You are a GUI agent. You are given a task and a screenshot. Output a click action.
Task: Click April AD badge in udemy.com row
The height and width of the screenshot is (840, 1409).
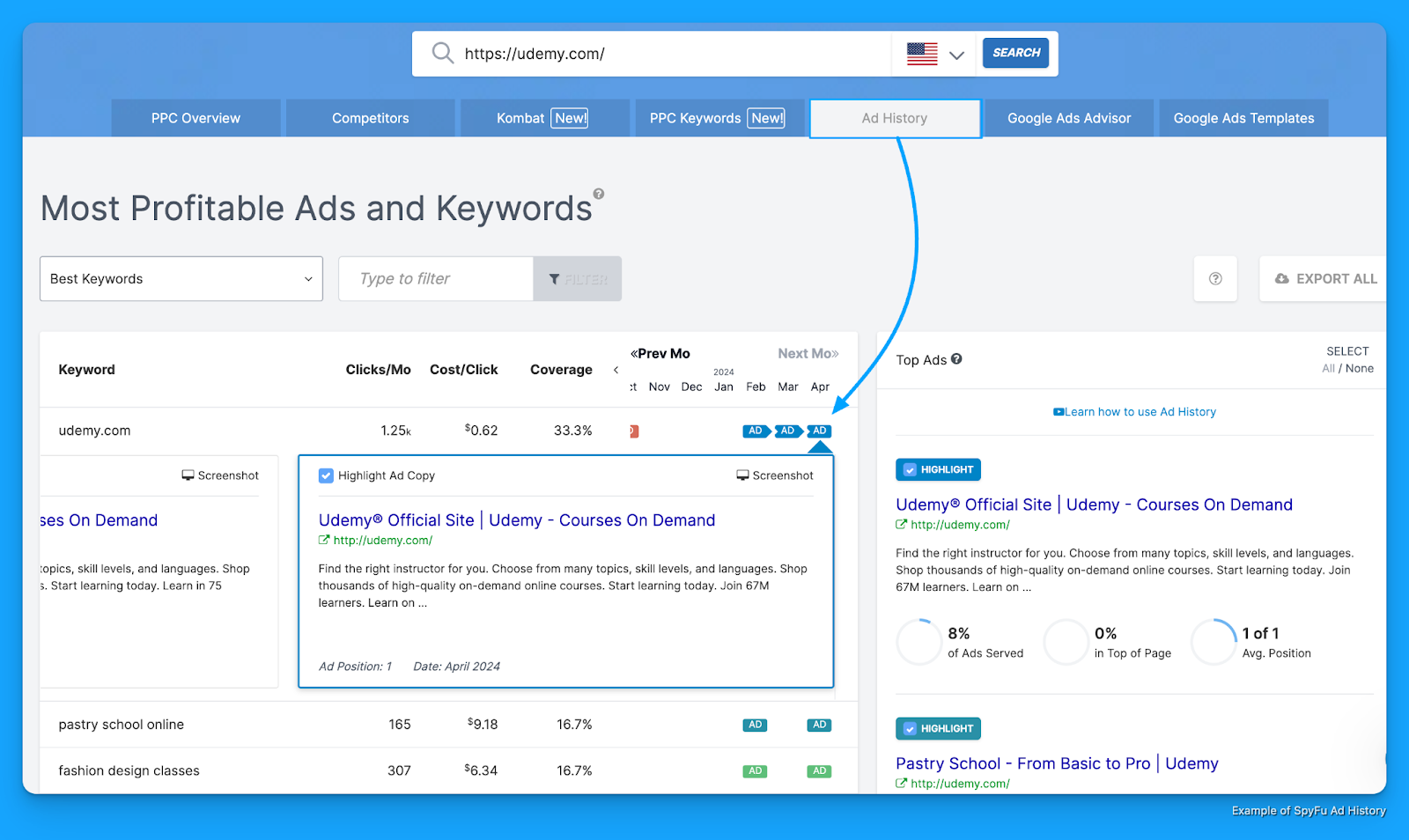click(x=820, y=431)
